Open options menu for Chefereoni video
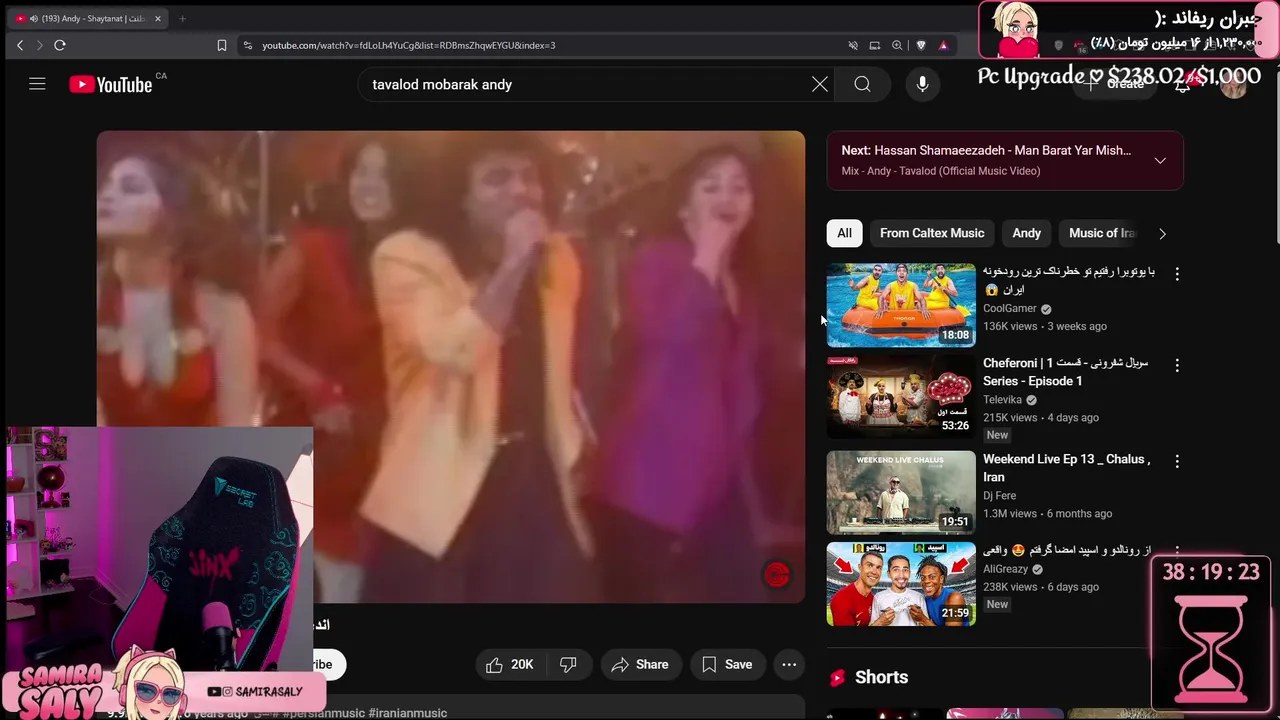Image resolution: width=1280 pixels, height=720 pixels. 1177,365
